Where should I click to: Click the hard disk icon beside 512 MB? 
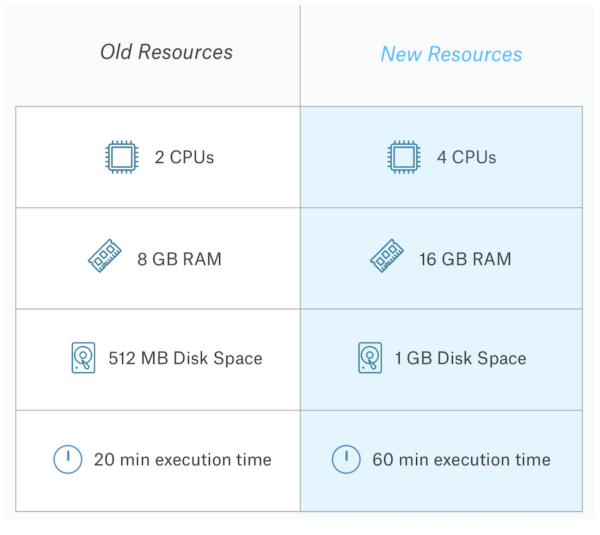click(x=83, y=358)
